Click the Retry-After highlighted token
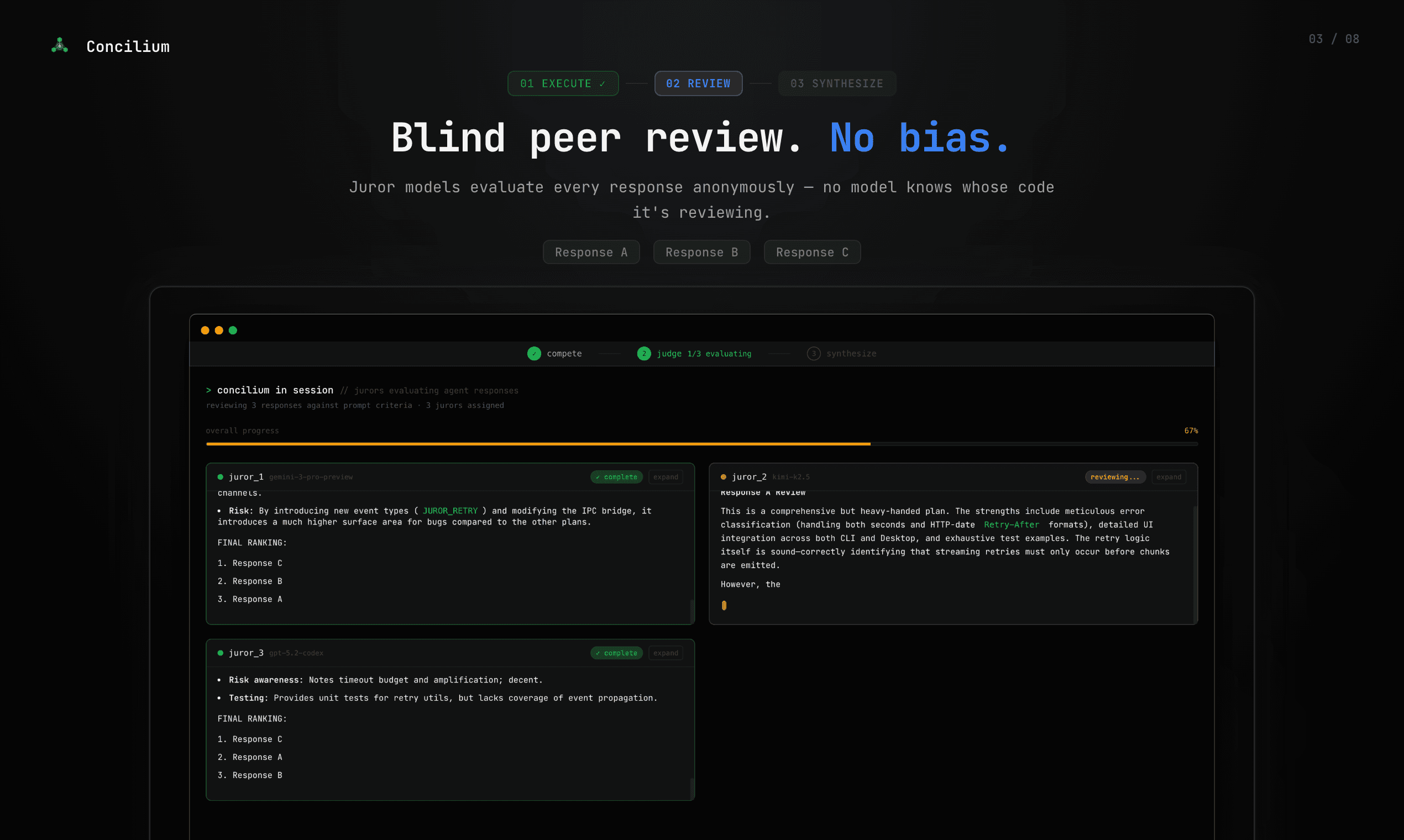The width and height of the screenshot is (1404, 840). tap(1011, 524)
